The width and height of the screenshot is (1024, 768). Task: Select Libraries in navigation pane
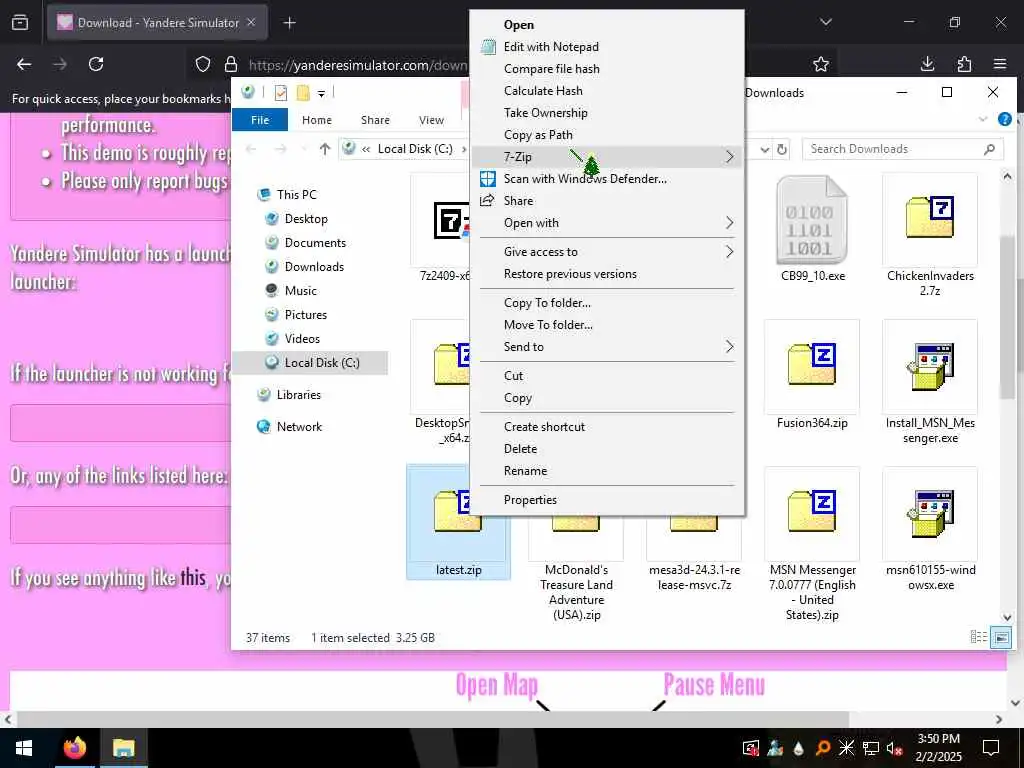coord(298,395)
